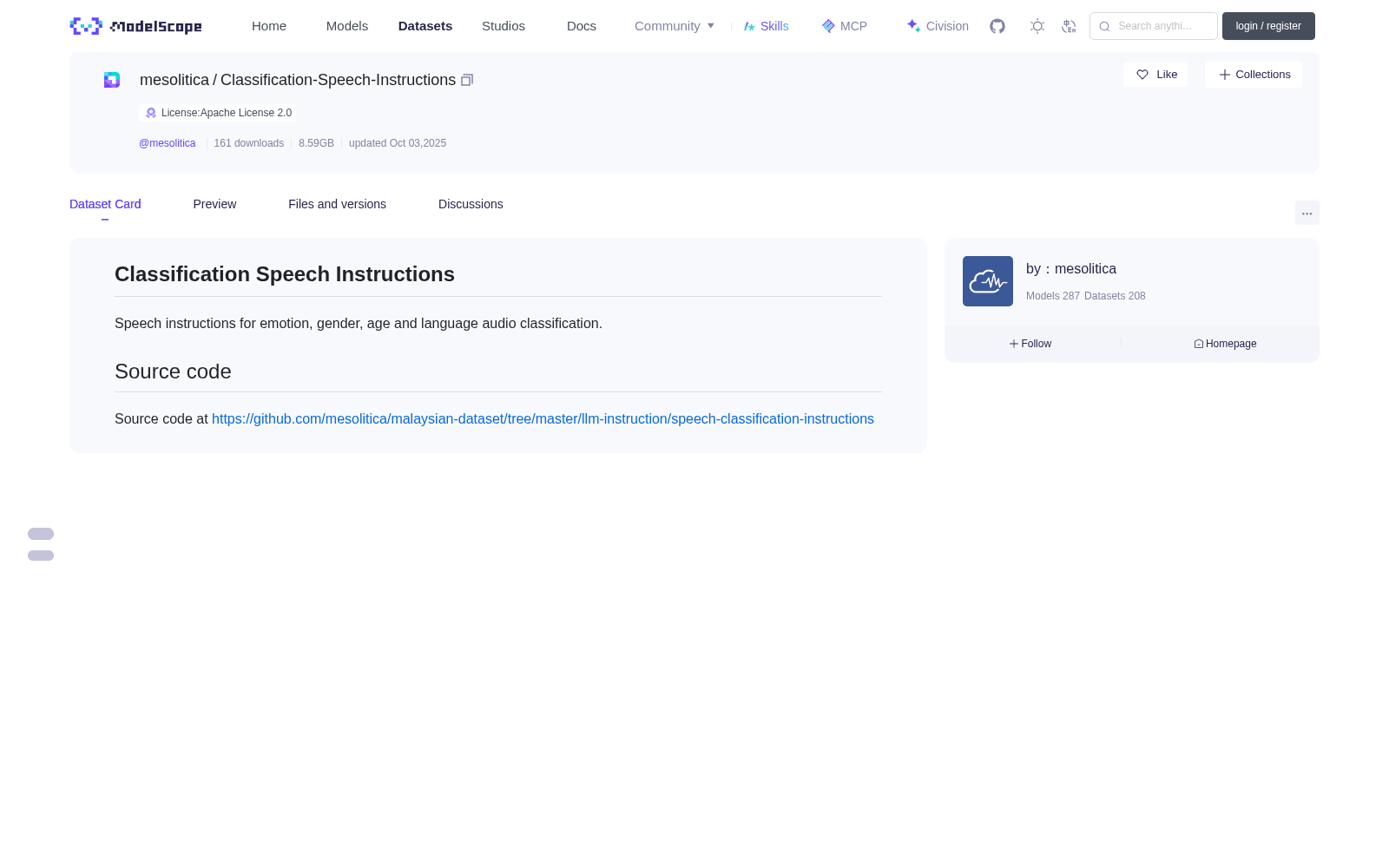Viewport: 1389px width, 868px height.
Task: Click the 'Source code' heading
Action: point(173,372)
